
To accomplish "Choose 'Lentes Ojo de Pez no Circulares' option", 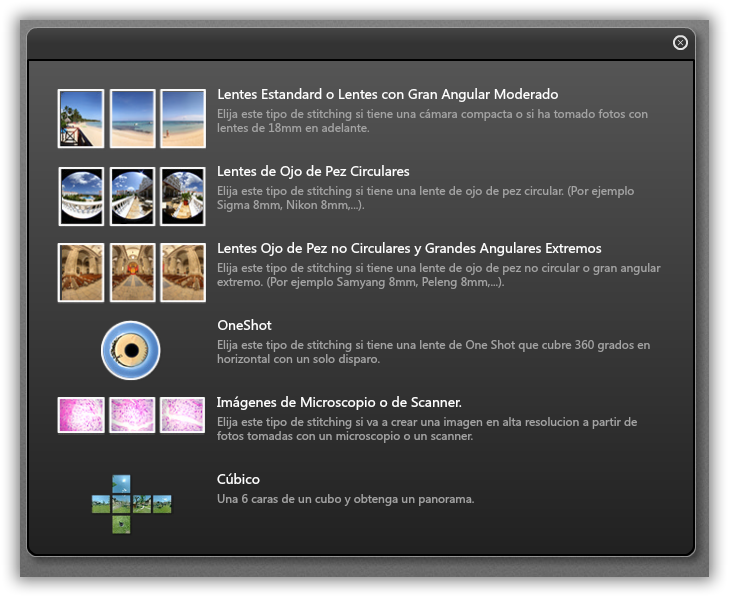I will [409, 248].
